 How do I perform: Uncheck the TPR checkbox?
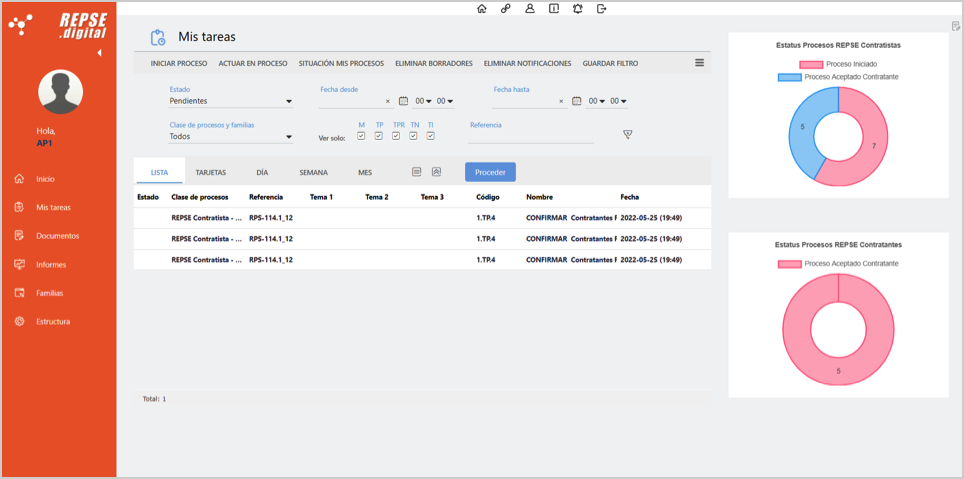(396, 136)
